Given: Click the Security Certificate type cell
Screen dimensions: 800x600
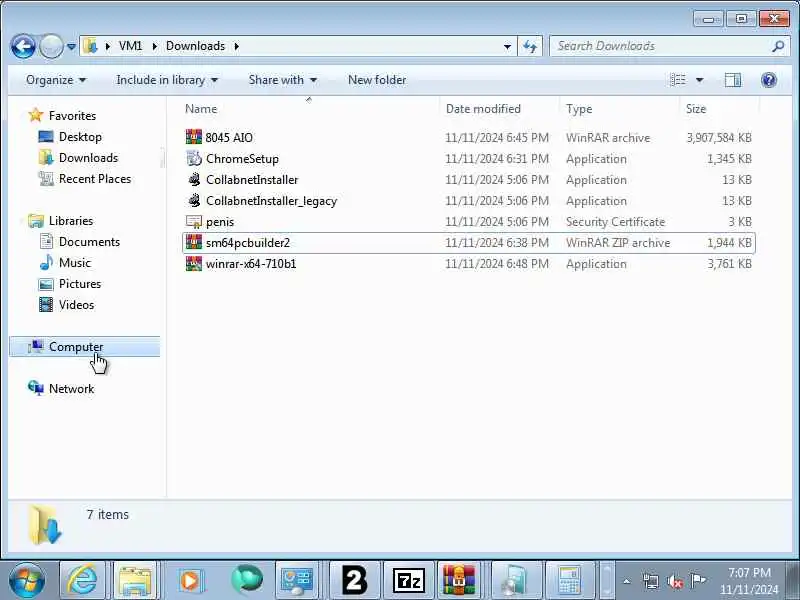Looking at the screenshot, I should click(x=615, y=222).
